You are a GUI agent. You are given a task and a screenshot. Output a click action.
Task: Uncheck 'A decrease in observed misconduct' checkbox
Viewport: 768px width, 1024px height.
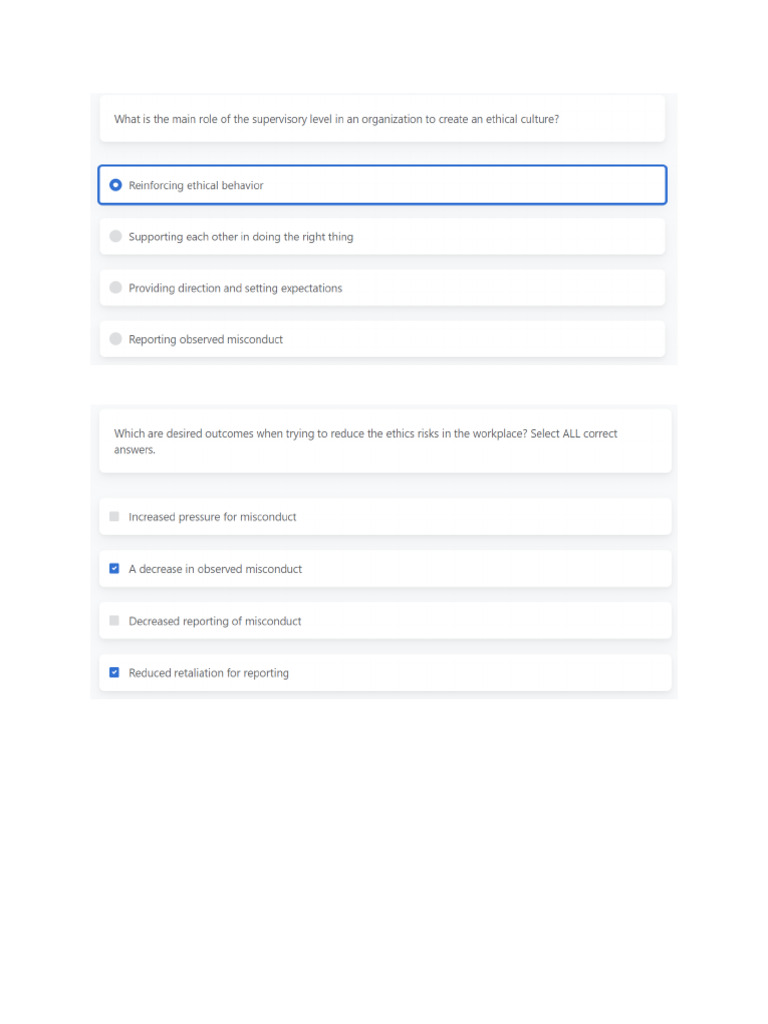pos(114,569)
